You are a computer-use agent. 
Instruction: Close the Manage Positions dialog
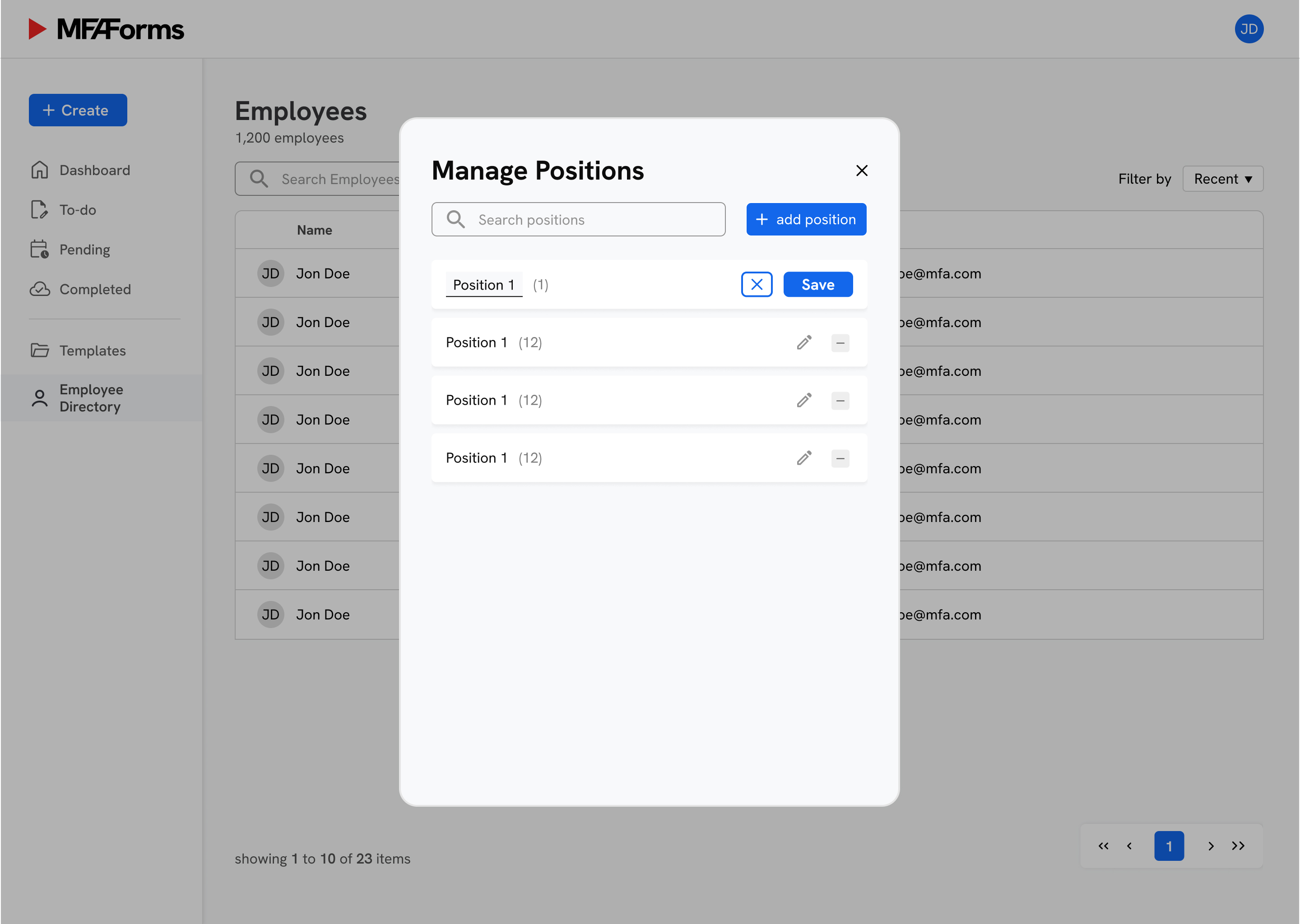point(861,171)
